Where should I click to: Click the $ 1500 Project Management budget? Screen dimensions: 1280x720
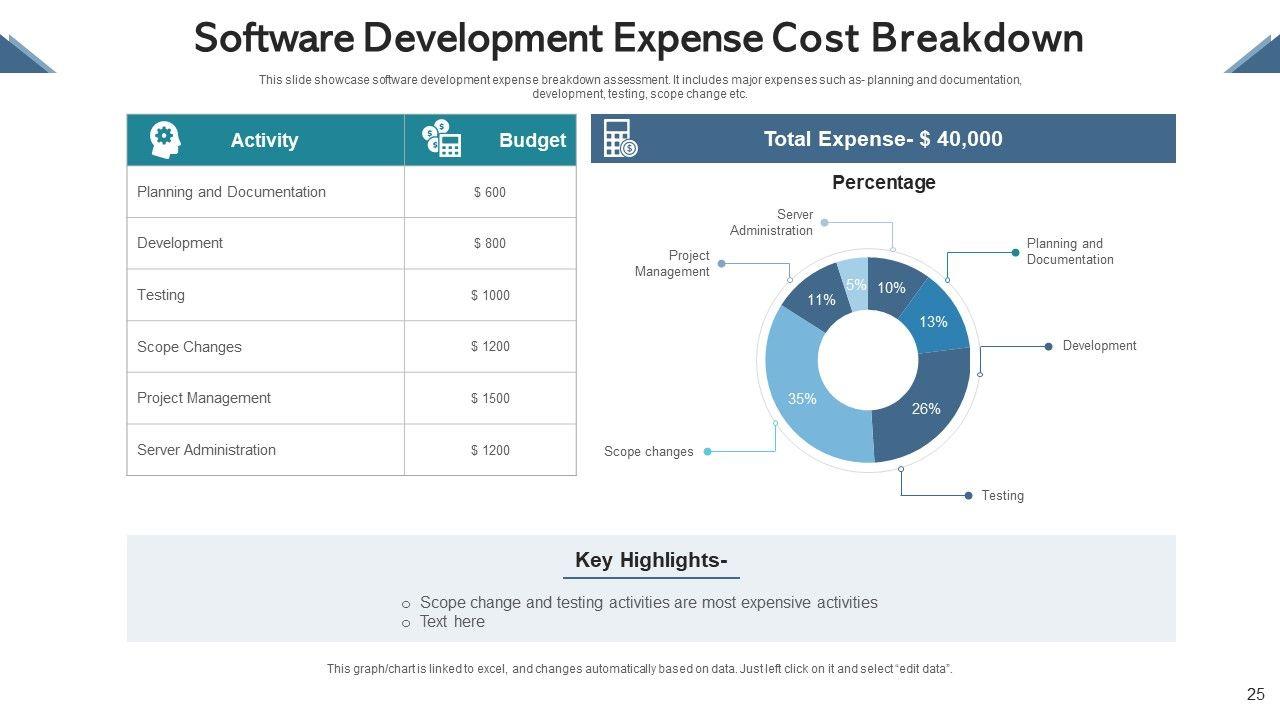(490, 398)
